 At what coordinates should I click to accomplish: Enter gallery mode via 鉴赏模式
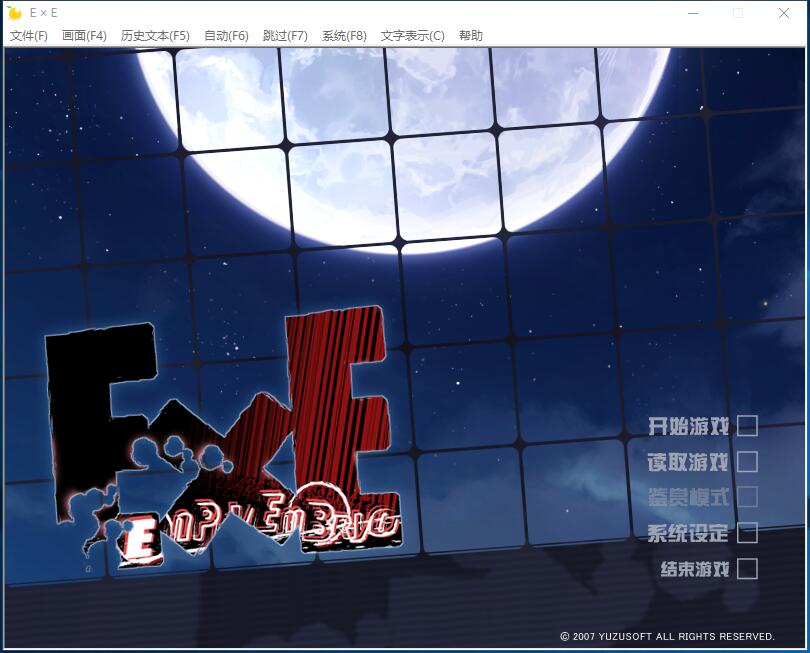pyautogui.click(x=690, y=498)
